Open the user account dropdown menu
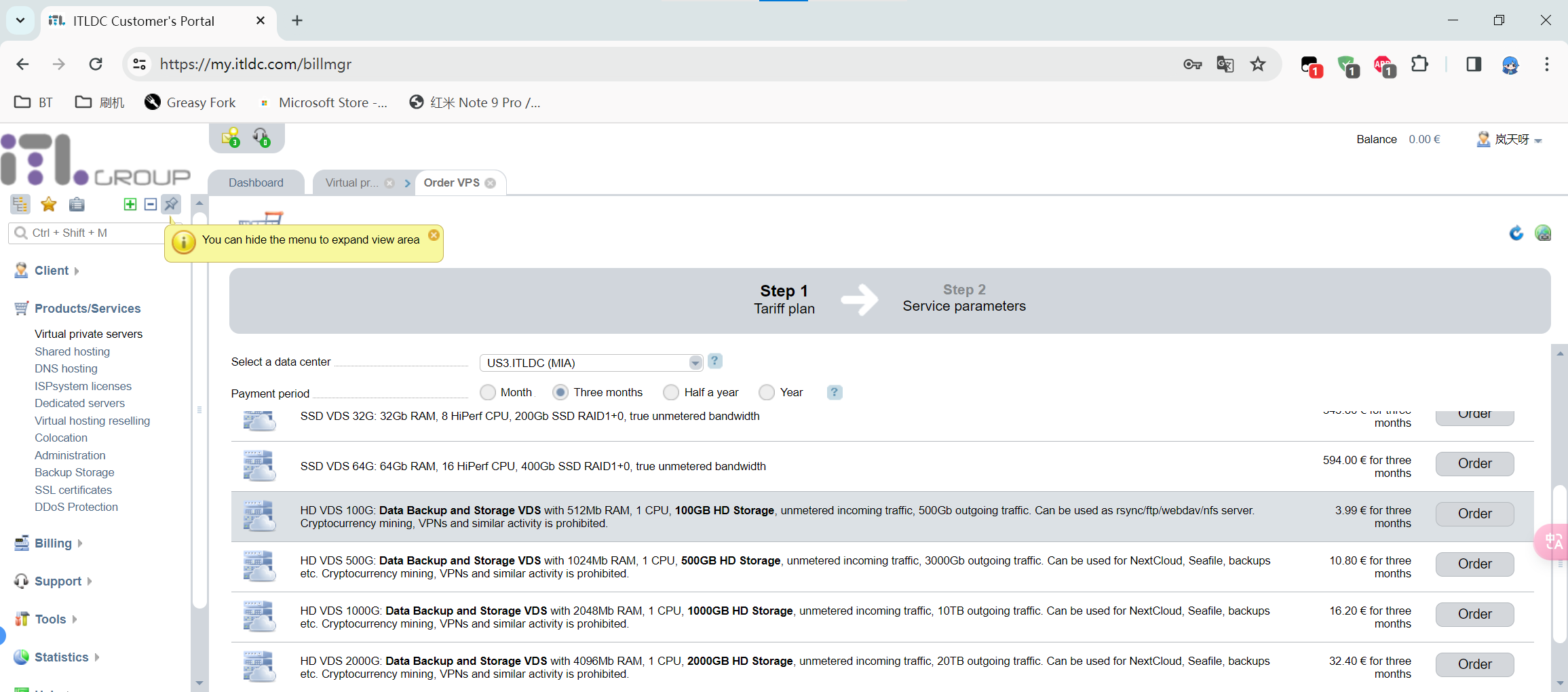The image size is (1568, 692). 1510,140
